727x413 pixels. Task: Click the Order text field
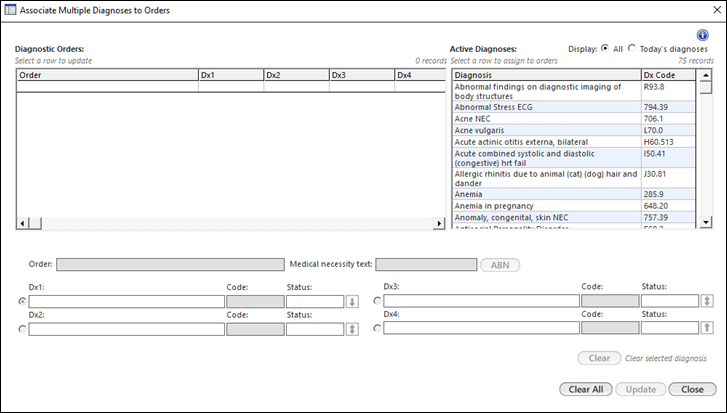[170, 265]
